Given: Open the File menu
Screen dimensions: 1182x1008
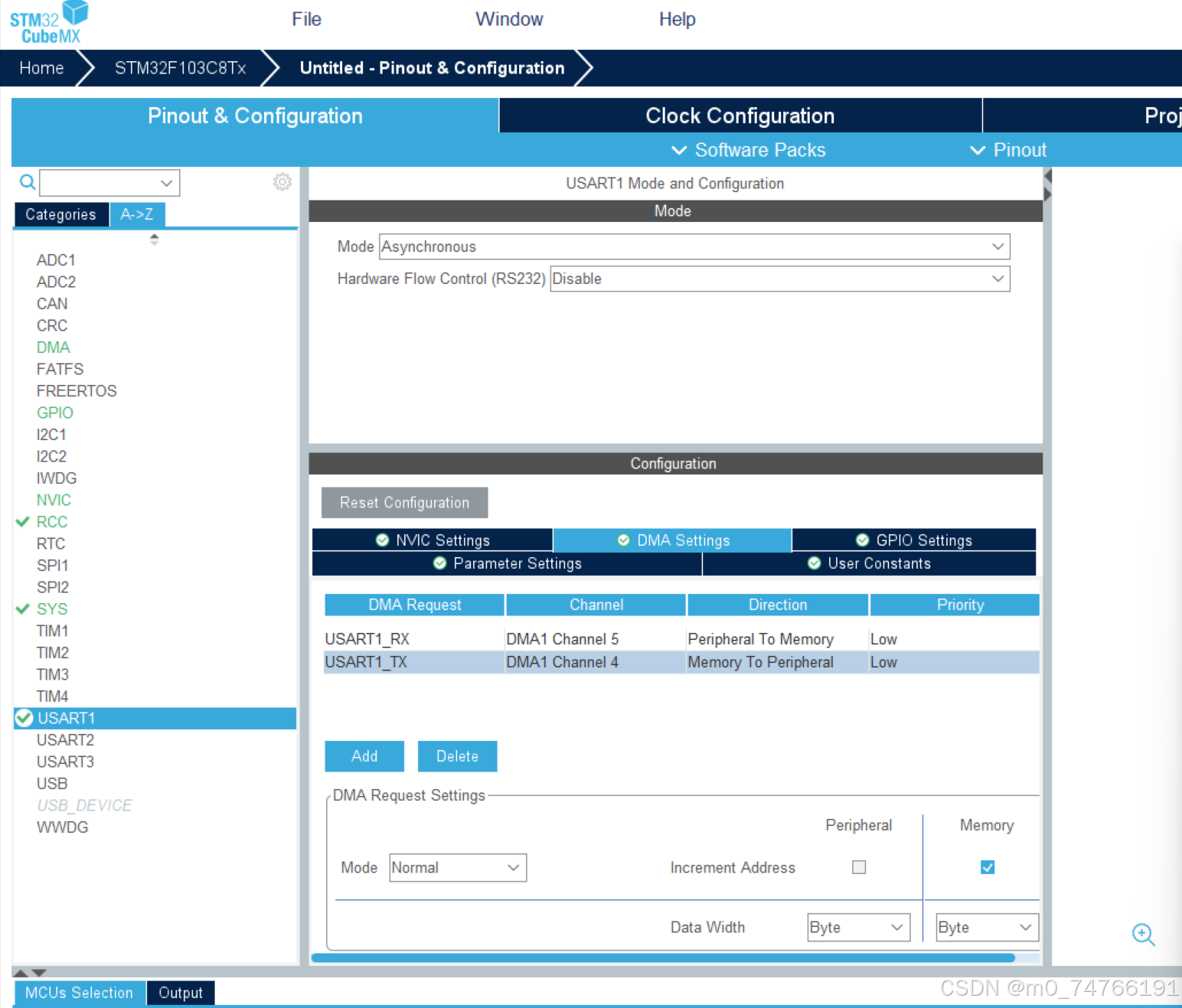Looking at the screenshot, I should point(306,19).
